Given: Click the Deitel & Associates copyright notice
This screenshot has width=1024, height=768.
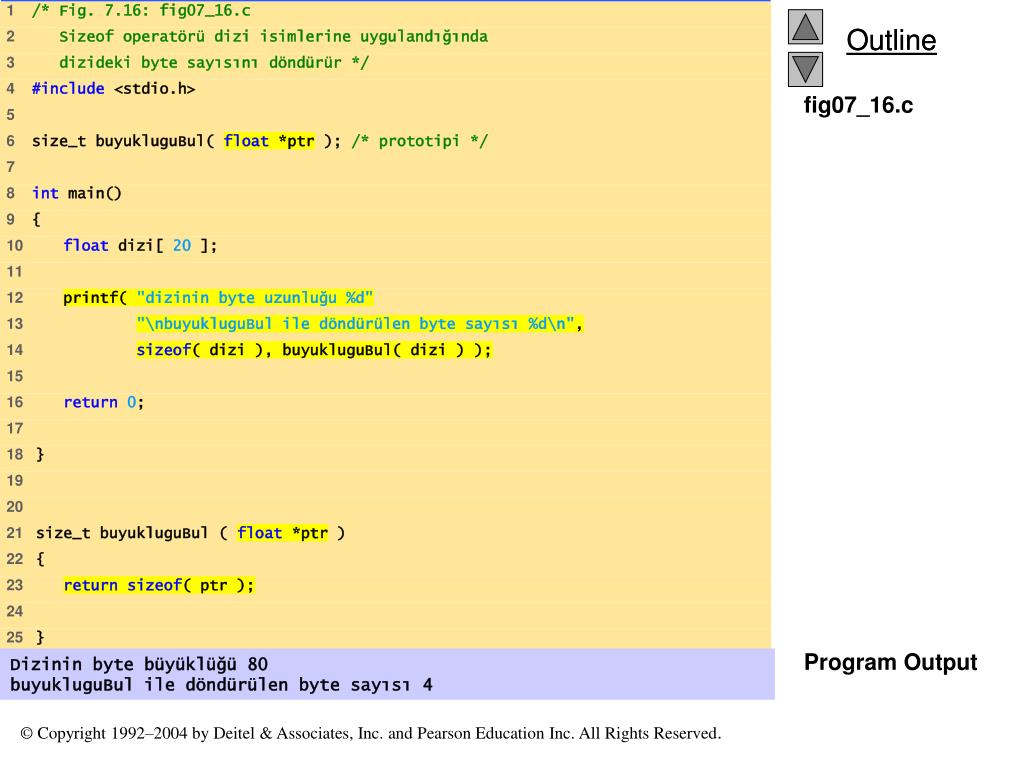Looking at the screenshot, I should coord(370,733).
